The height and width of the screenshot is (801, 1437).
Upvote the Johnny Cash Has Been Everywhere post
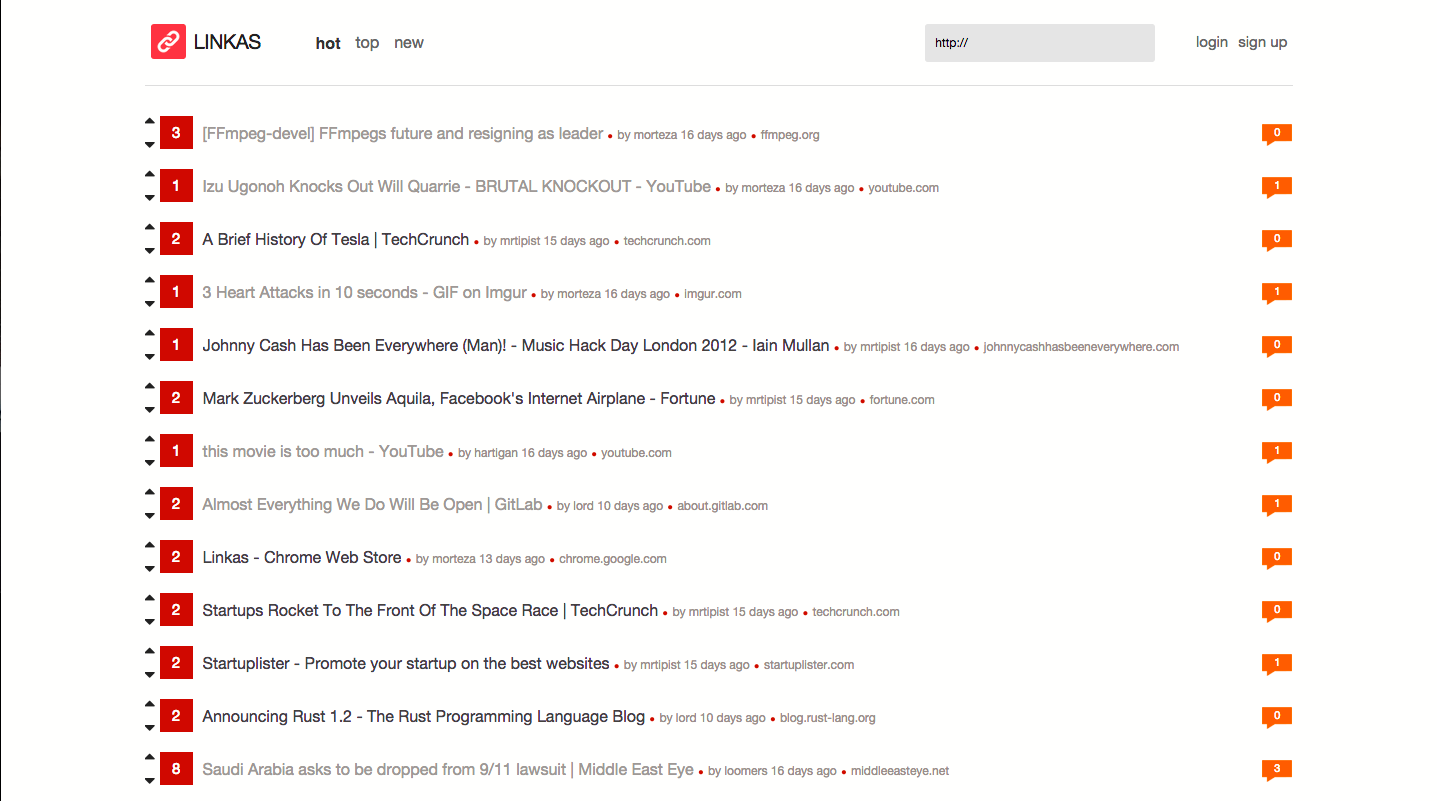150,333
